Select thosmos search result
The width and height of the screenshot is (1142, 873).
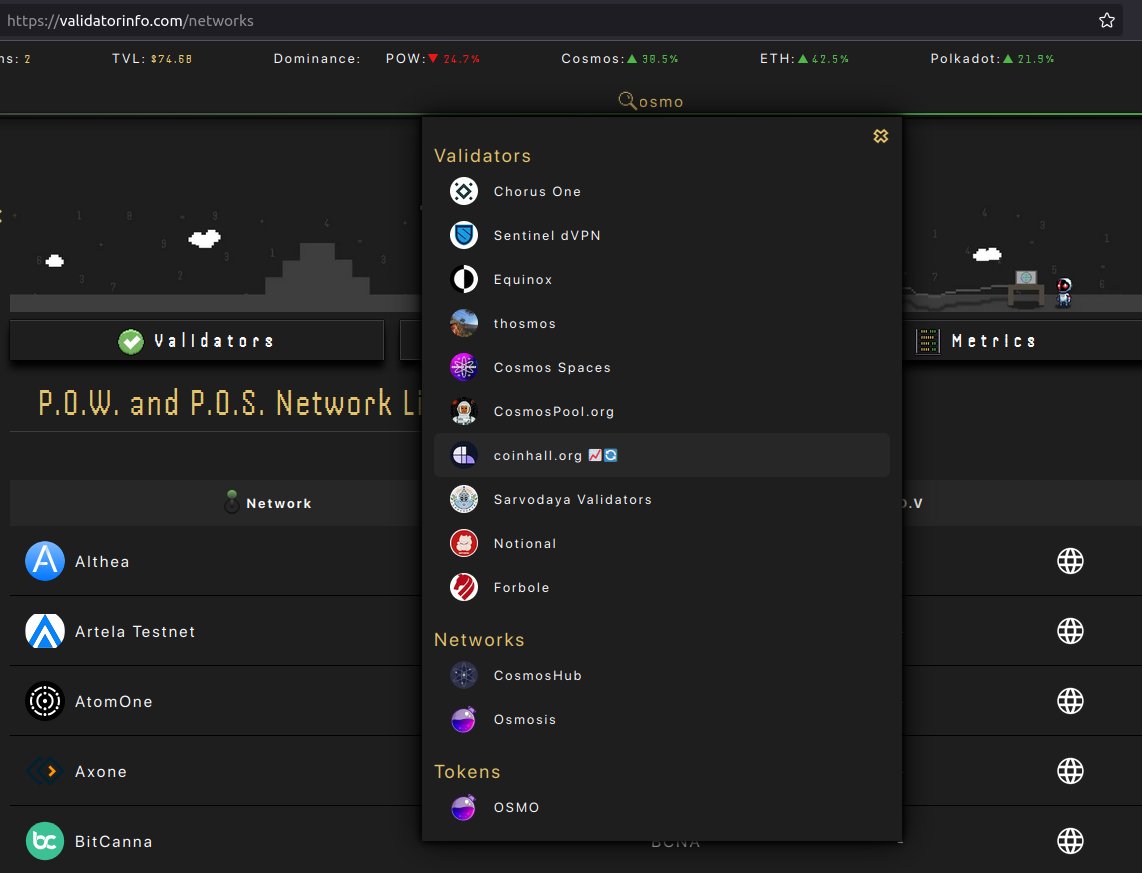(662, 323)
